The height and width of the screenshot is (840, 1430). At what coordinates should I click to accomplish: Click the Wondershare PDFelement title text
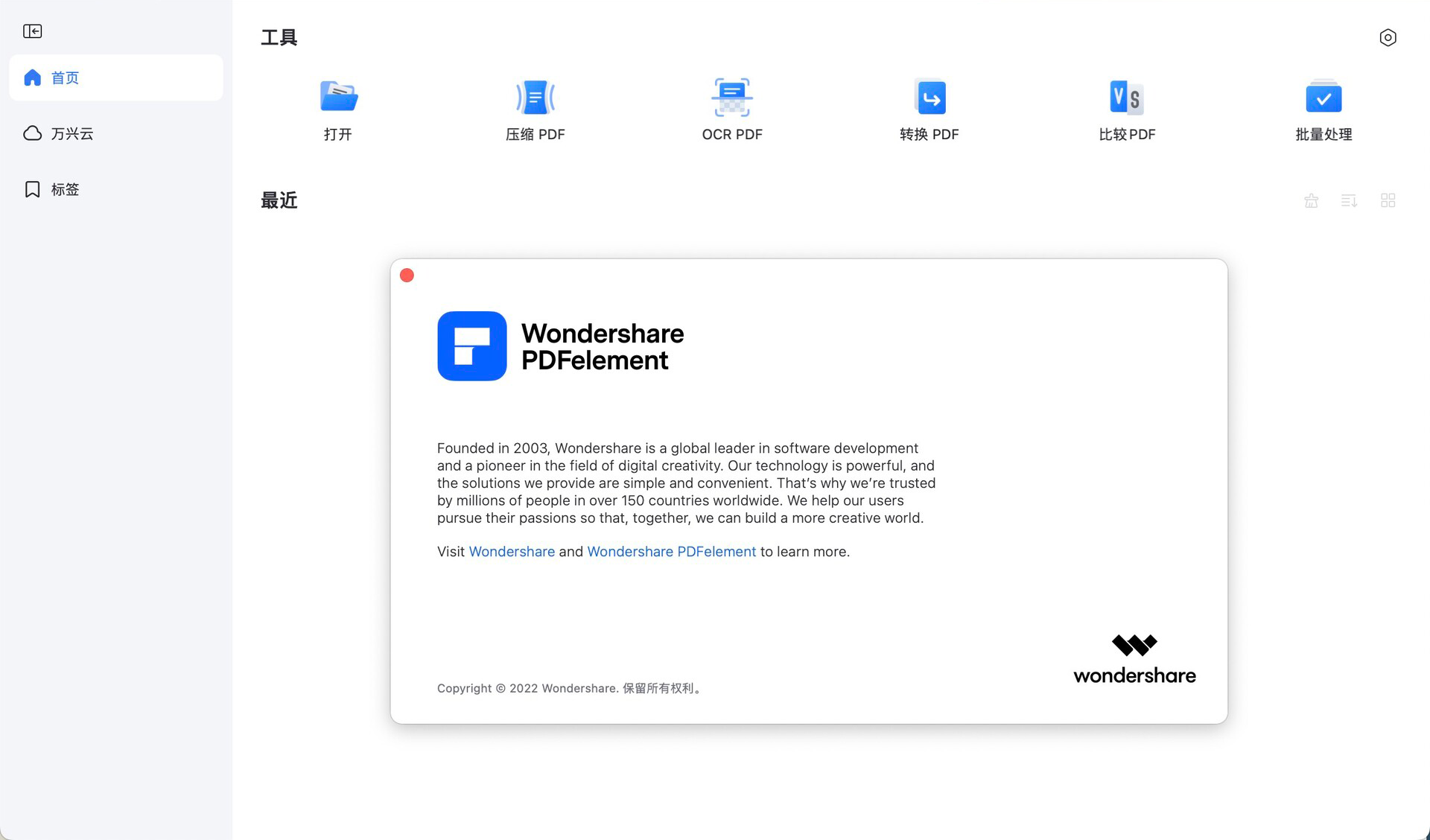603,347
